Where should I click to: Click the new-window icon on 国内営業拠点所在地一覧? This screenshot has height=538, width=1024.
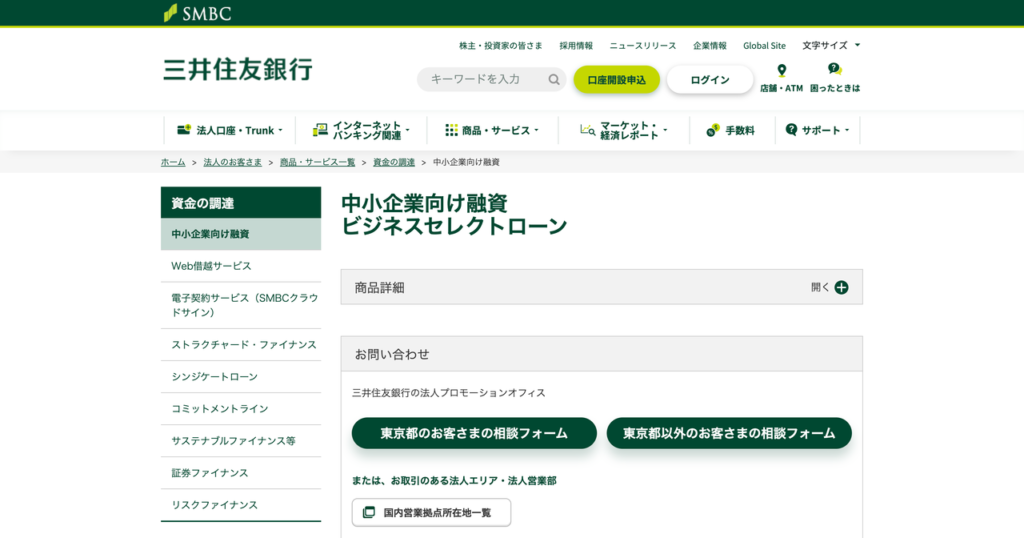pyautogui.click(x=369, y=513)
